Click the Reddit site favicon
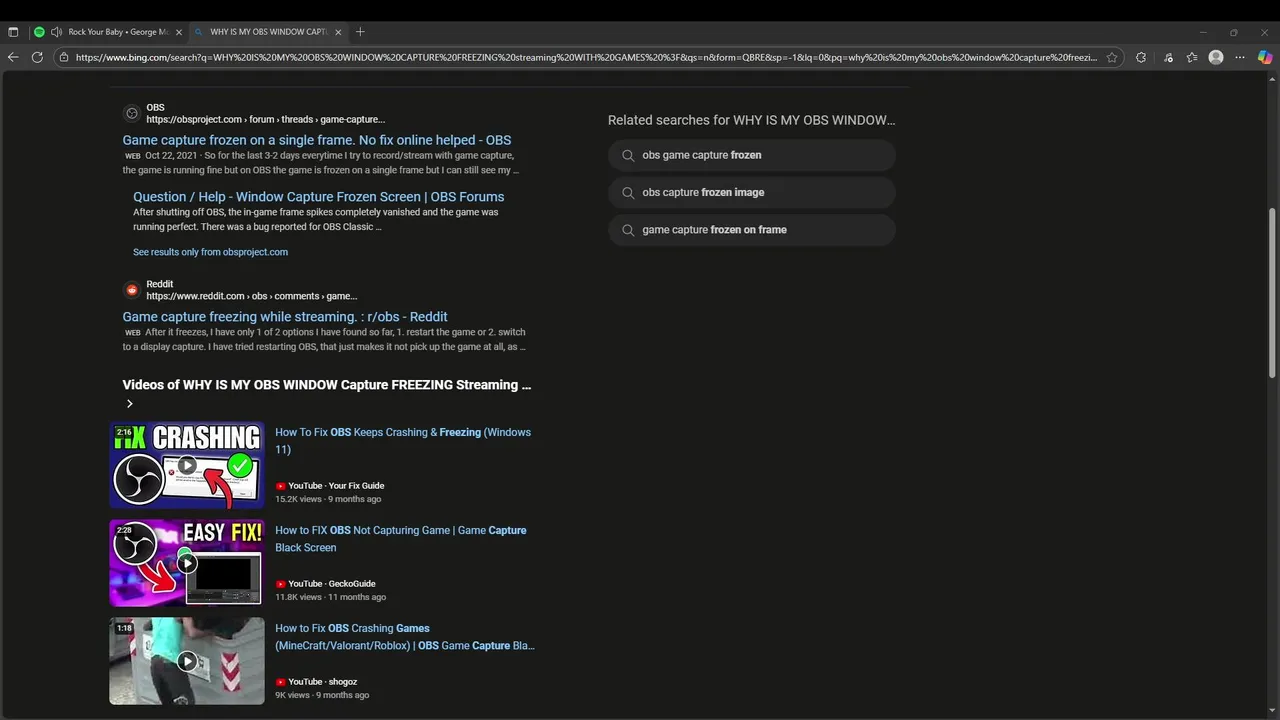This screenshot has width=1280, height=720. [131, 290]
